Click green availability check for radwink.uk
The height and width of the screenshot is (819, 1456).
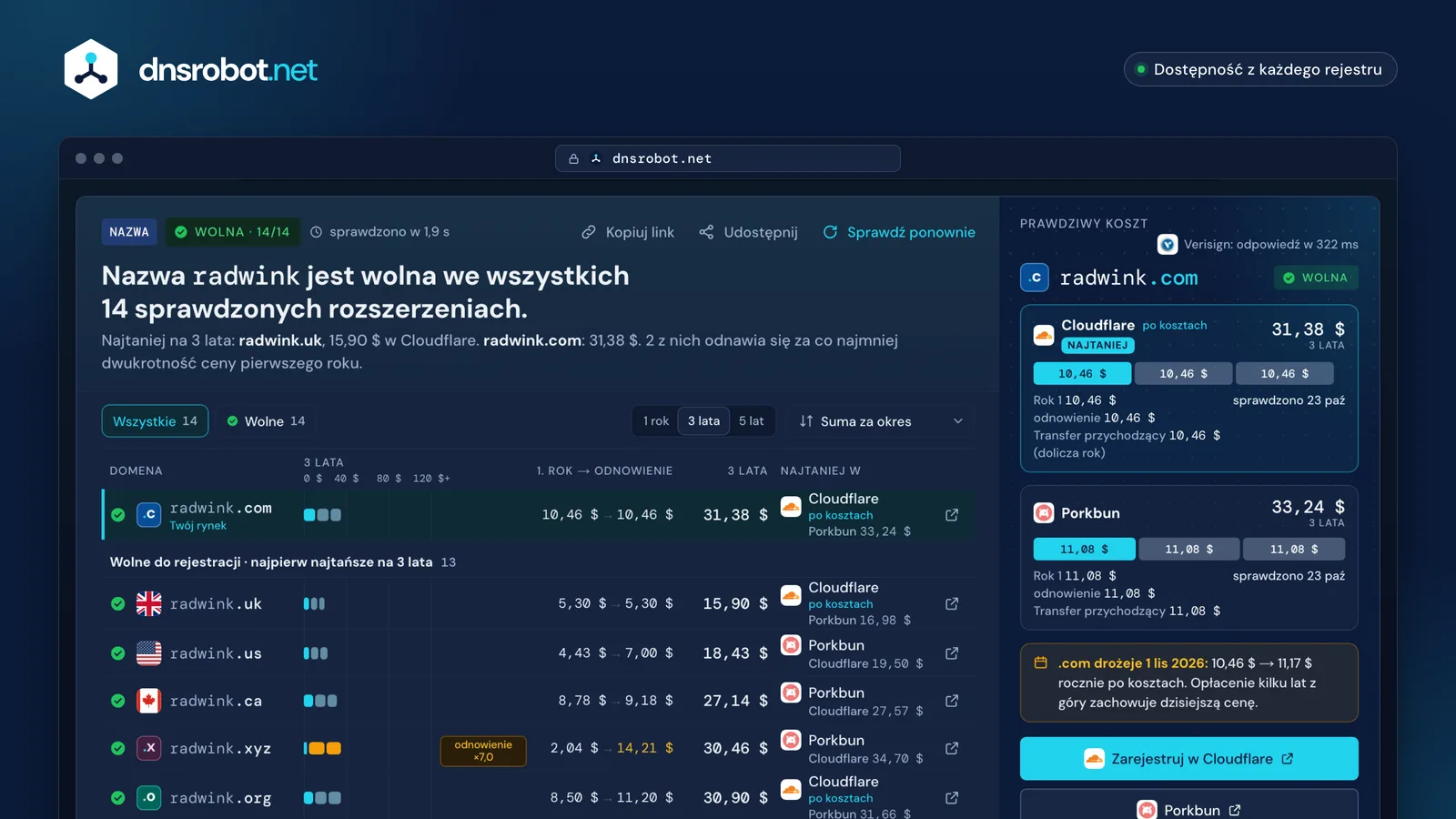pos(118,603)
